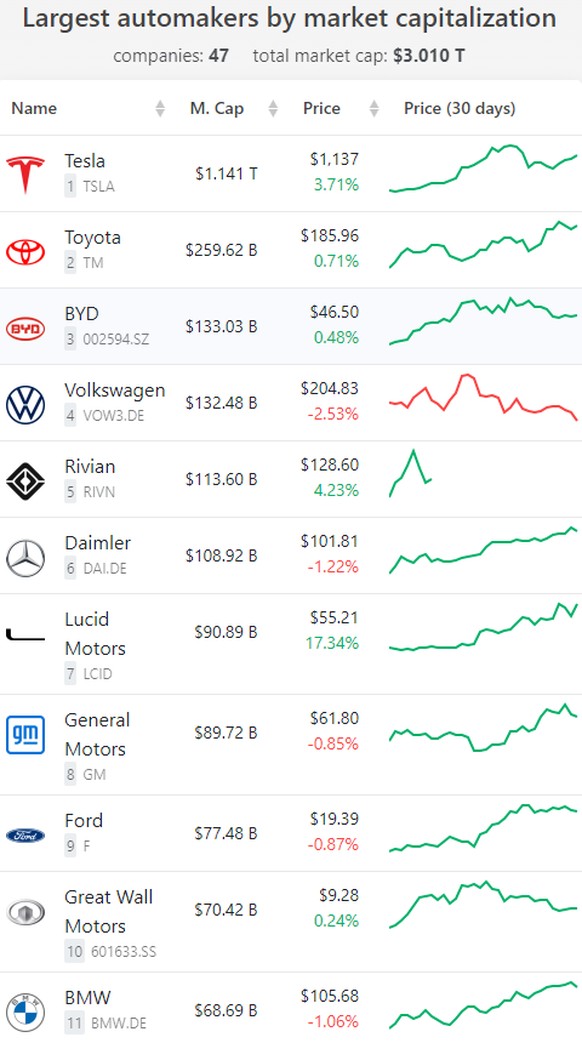Select the Rivian diamond logo

(25, 481)
